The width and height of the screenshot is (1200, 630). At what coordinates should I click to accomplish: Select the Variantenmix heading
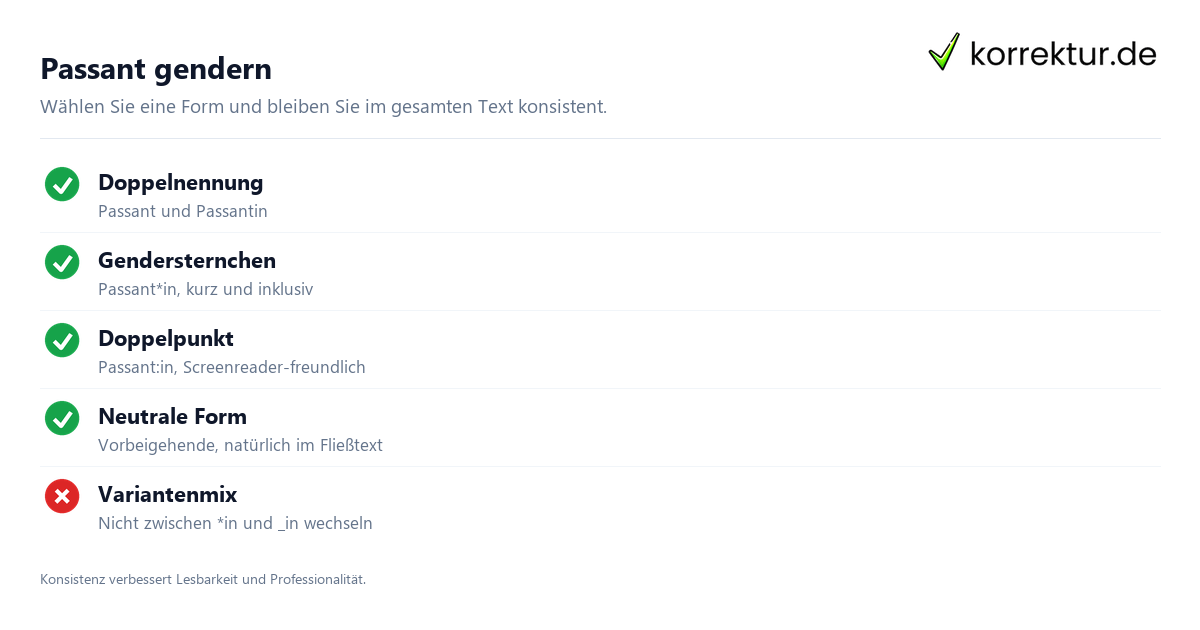point(168,494)
